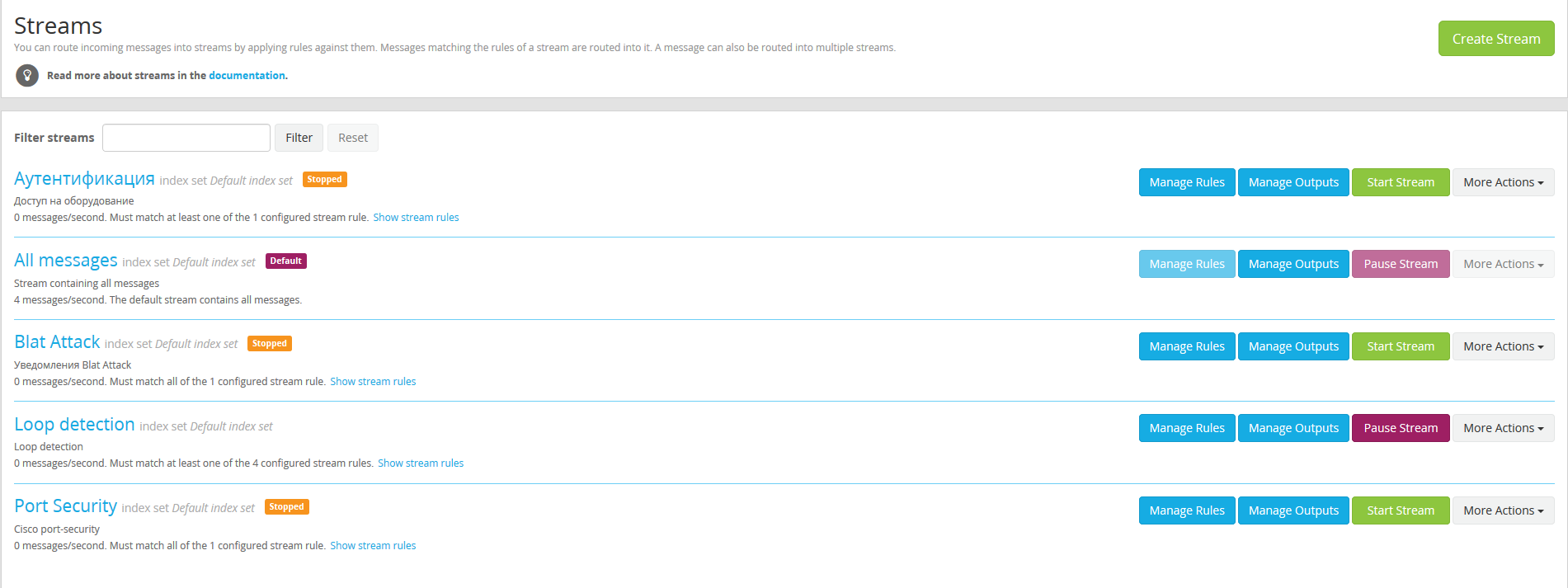This screenshot has width=1568, height=588.
Task: Show stream rules for Аутентификация
Action: click(x=416, y=218)
